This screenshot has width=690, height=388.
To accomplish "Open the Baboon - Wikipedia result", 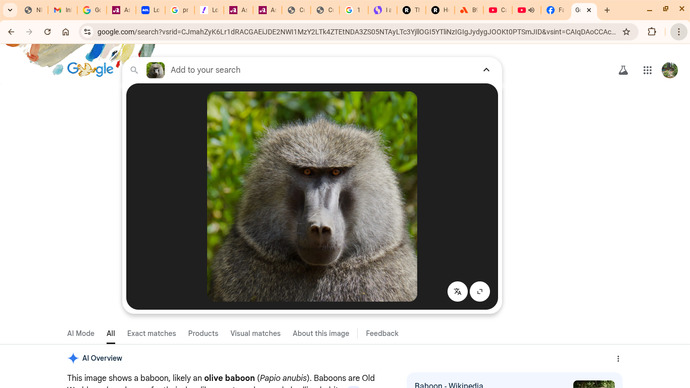I will pos(448,385).
